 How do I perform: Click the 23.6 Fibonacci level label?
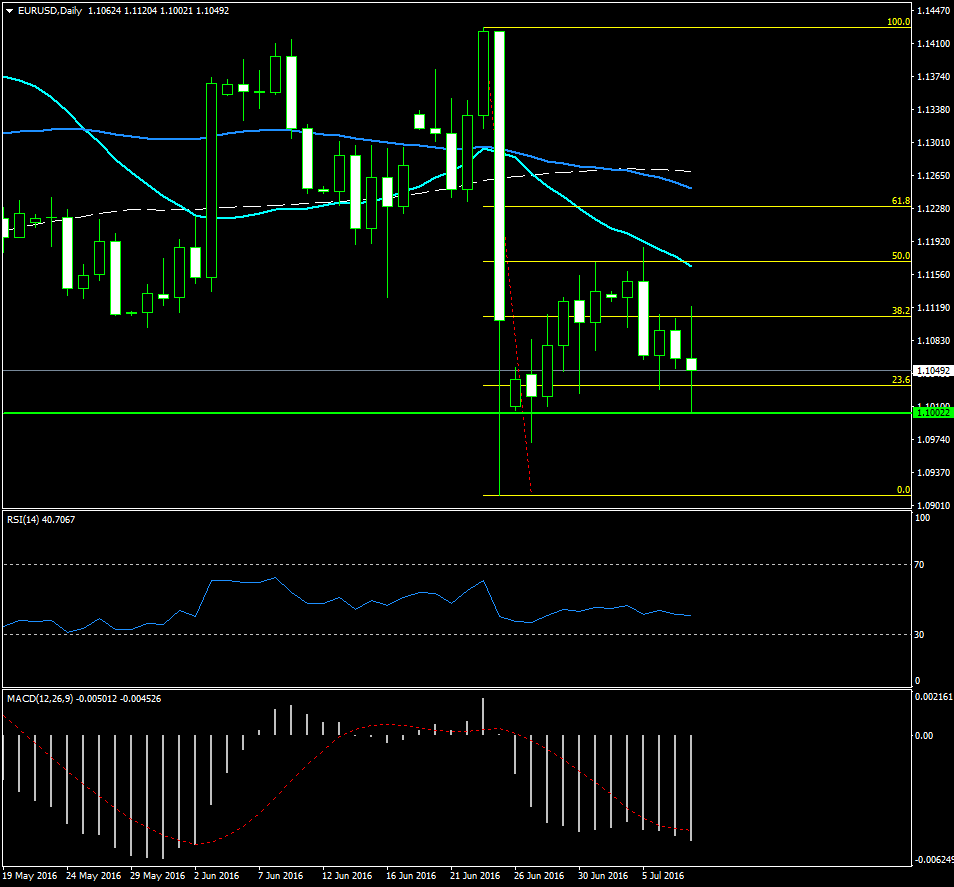[x=900, y=380]
